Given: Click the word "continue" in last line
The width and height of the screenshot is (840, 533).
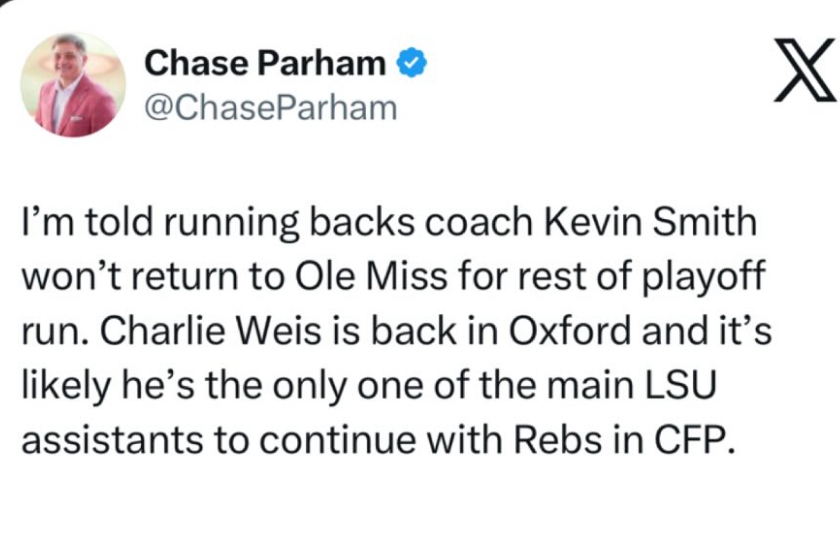Looking at the screenshot, I should (x=363, y=443).
